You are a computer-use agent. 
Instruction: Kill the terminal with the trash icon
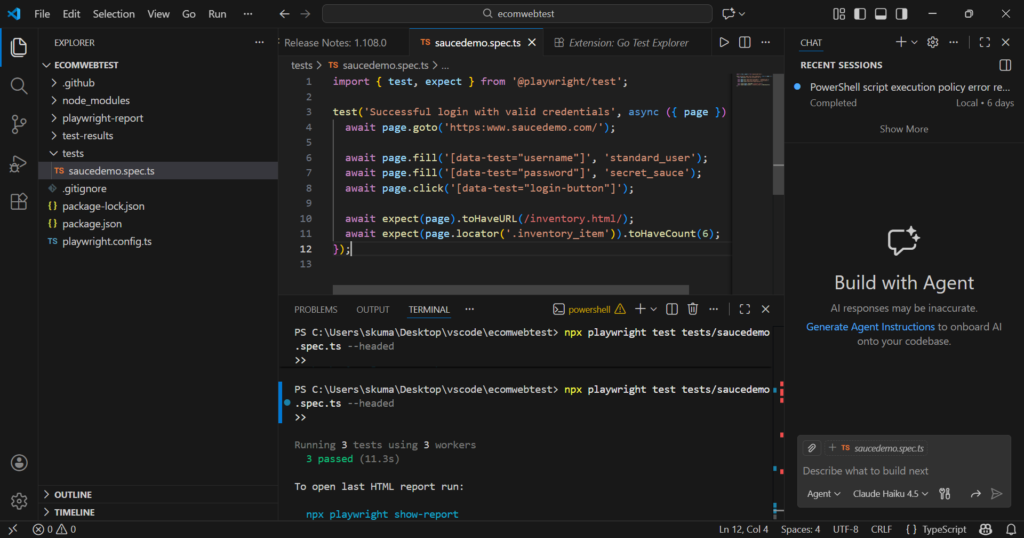pos(692,310)
